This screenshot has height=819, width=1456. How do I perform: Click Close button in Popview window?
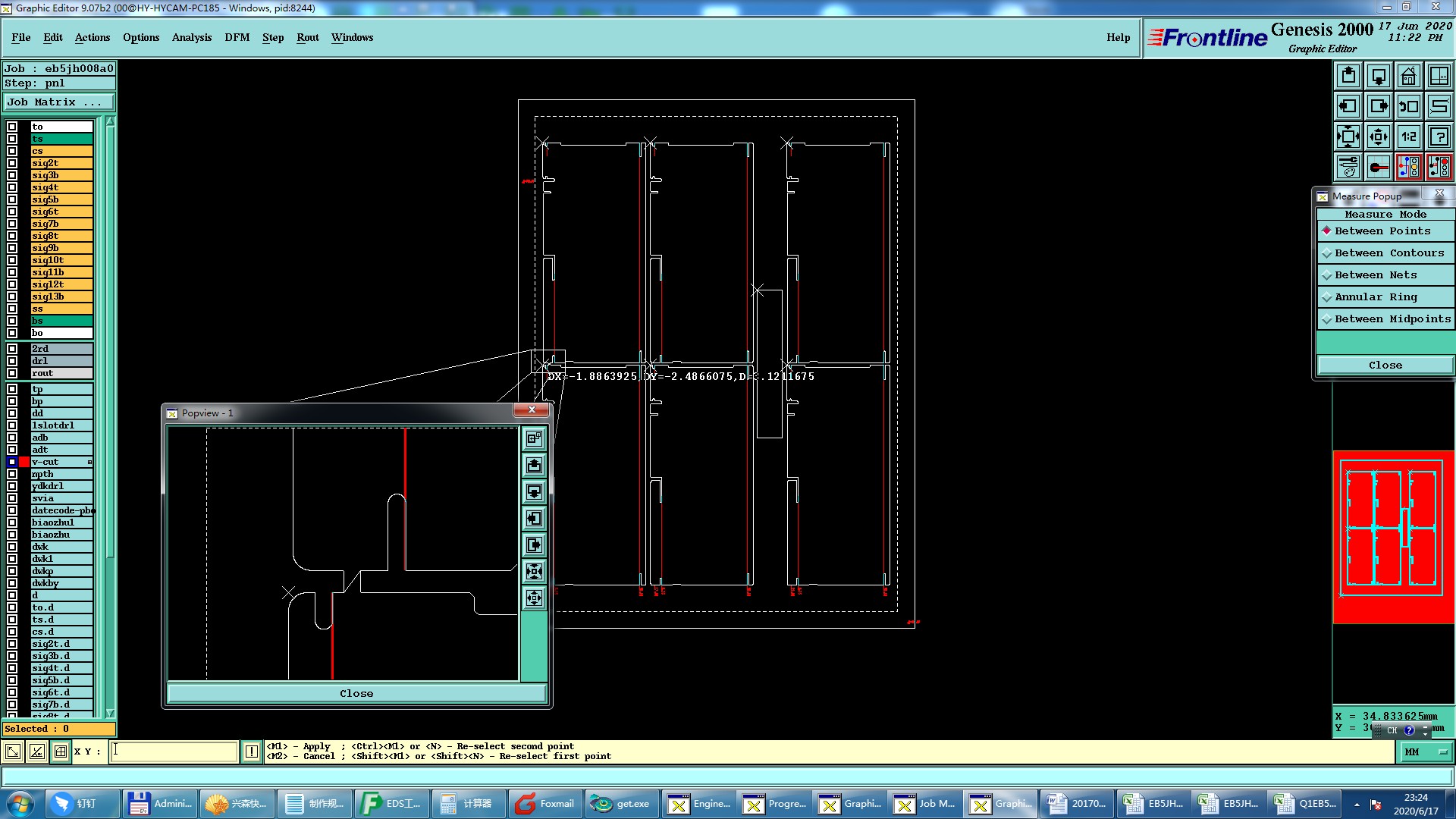(x=356, y=694)
